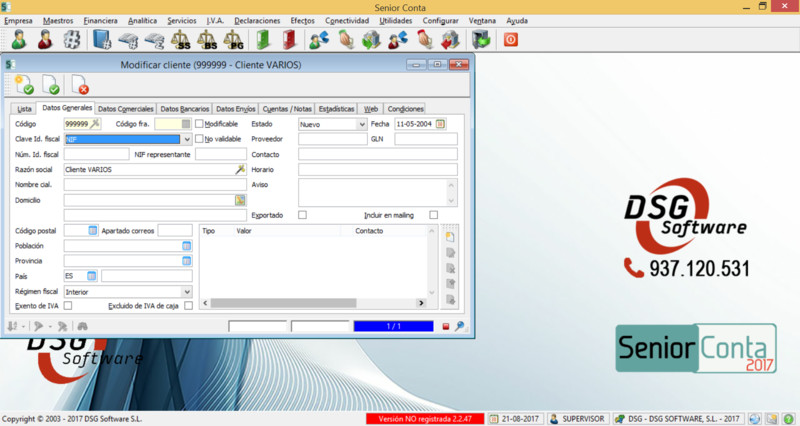The width and height of the screenshot is (800, 426).
Task: Click the PG balance scales icon
Action: 234,40
